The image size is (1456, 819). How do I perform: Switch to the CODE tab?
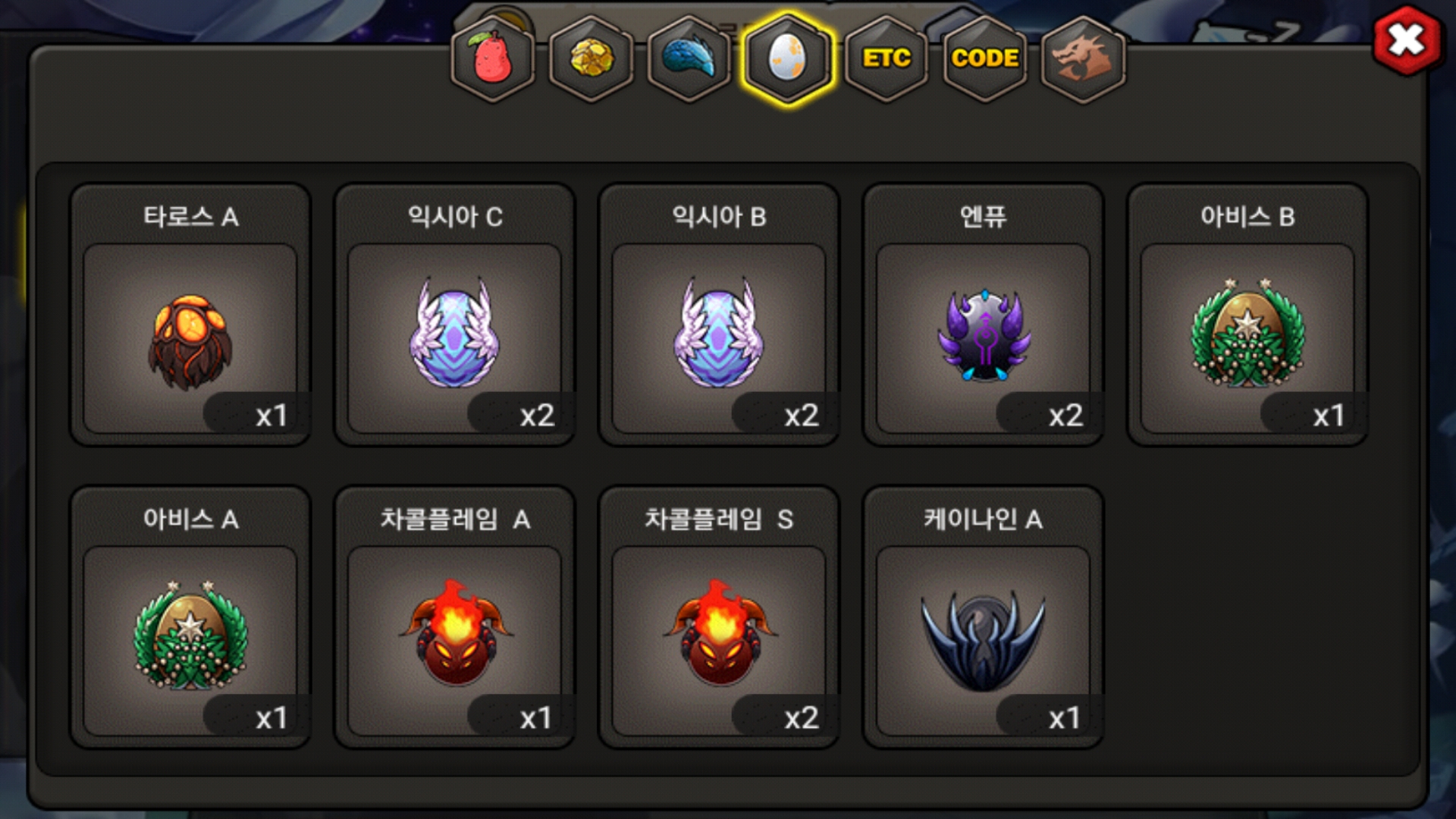[985, 58]
